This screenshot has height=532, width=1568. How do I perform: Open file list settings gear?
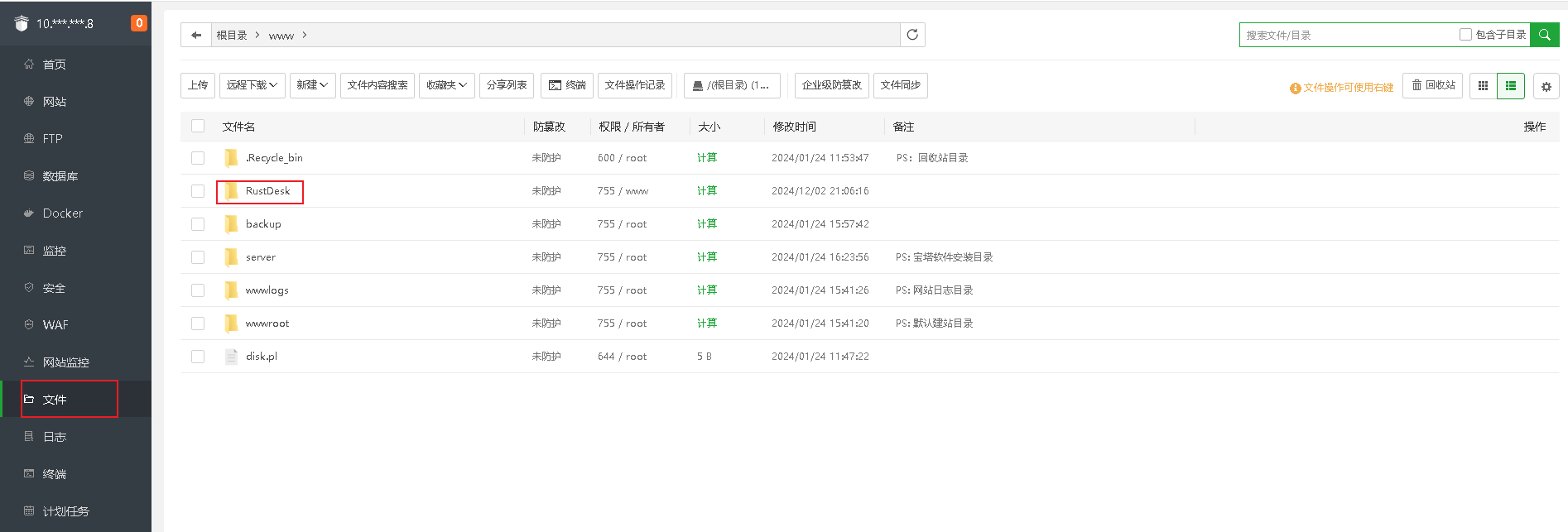click(1546, 86)
